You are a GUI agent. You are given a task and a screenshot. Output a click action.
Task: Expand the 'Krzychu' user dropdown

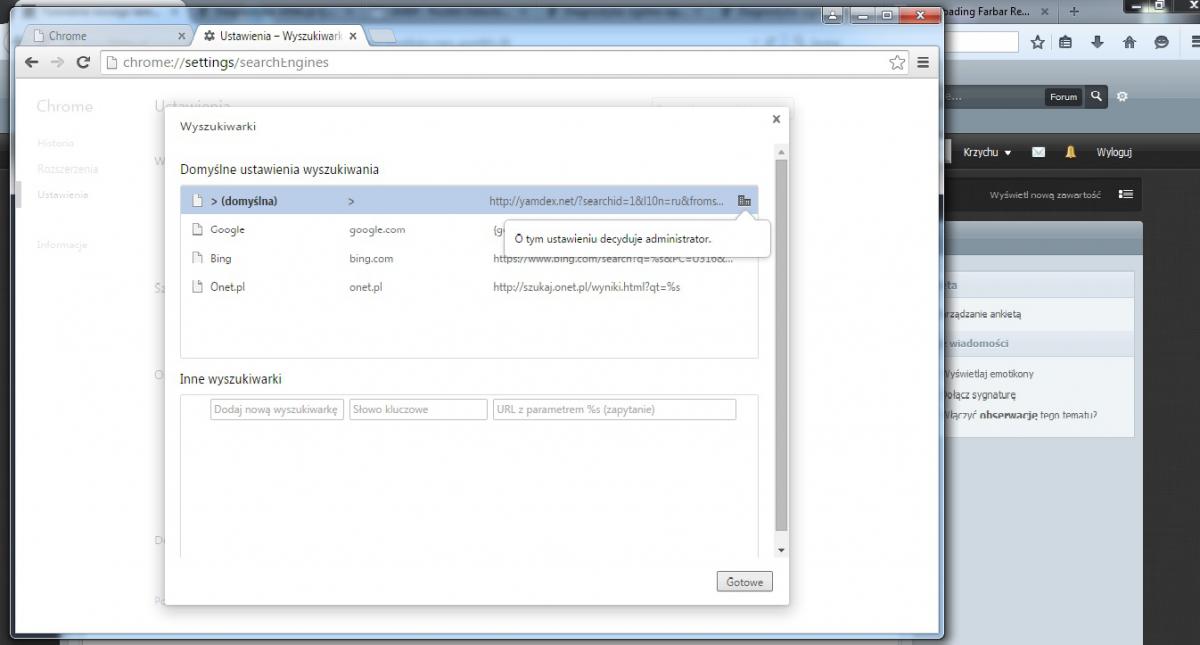click(987, 153)
